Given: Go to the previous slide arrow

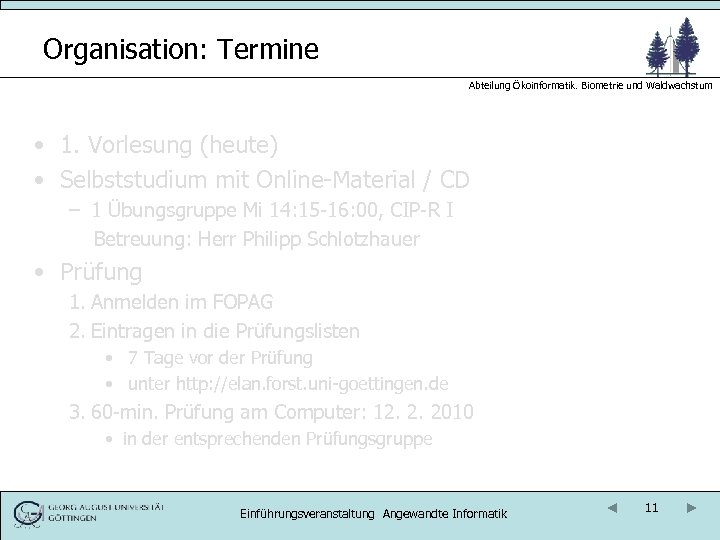Looking at the screenshot, I should (612, 508).
